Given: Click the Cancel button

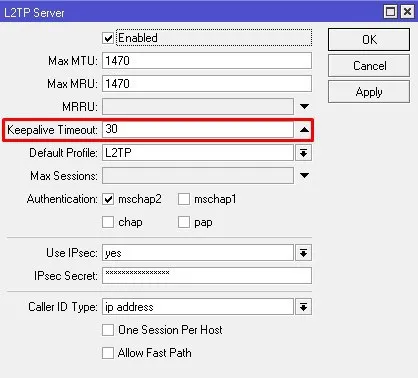Looking at the screenshot, I should pos(369,66).
